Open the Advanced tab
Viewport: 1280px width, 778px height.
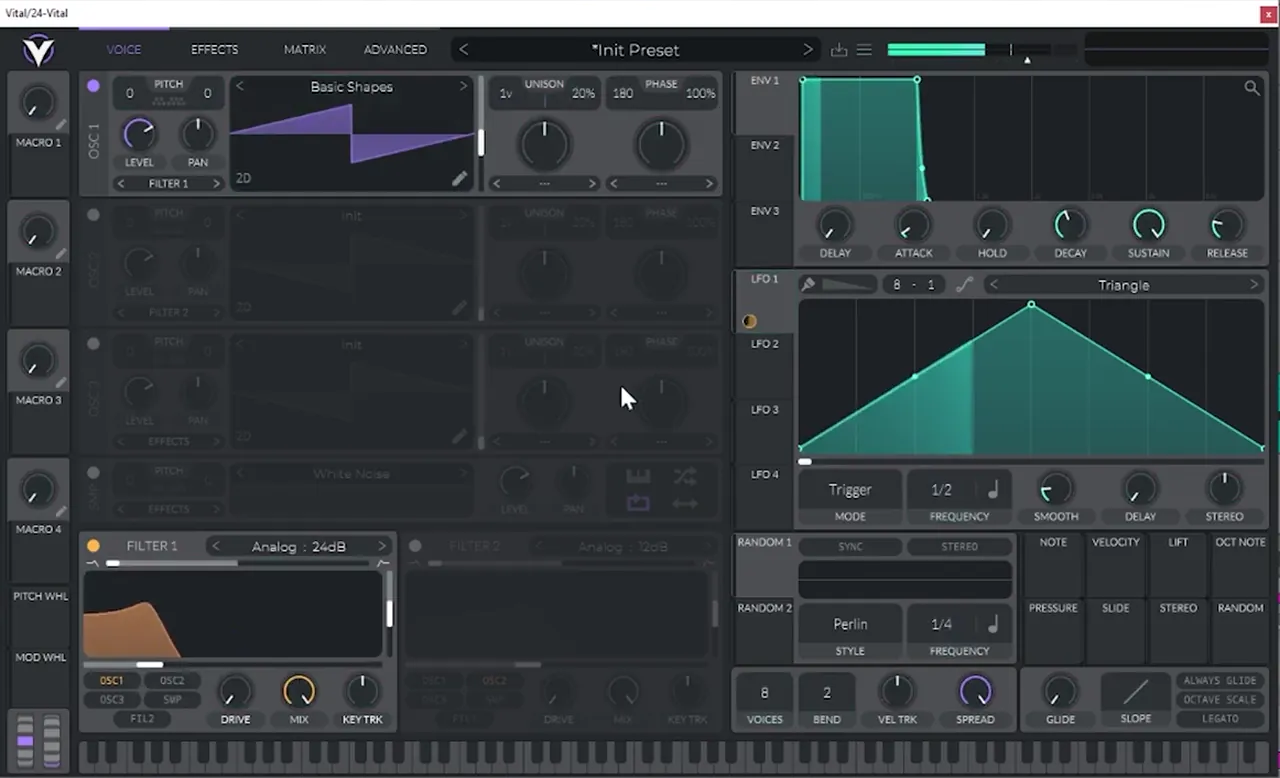coord(395,50)
